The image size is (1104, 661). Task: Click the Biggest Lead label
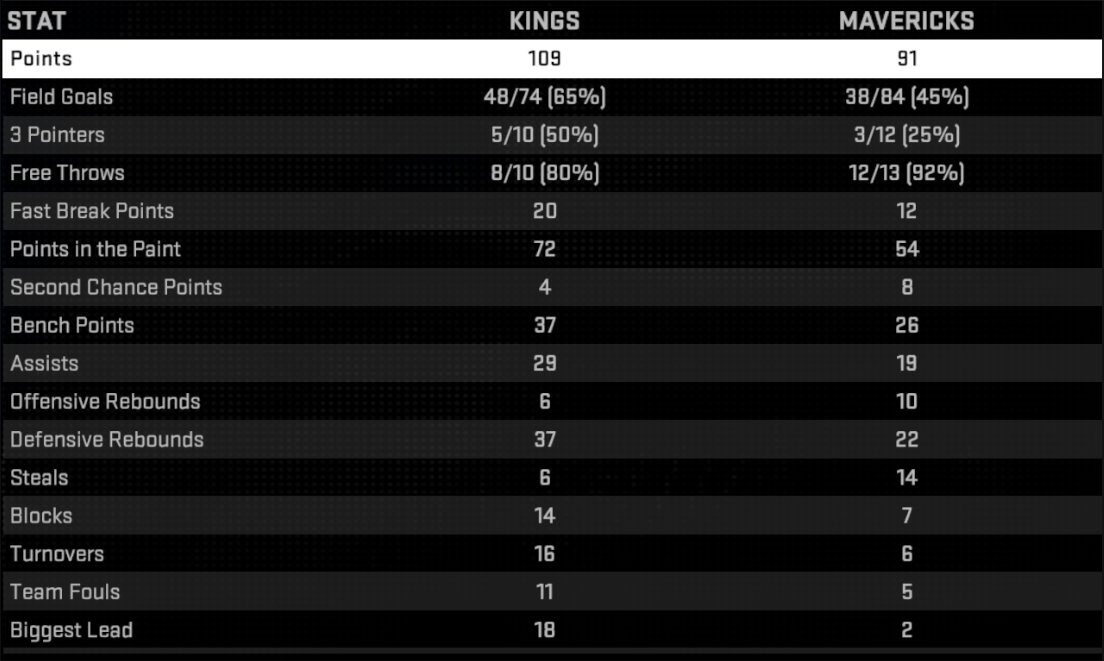(x=71, y=630)
